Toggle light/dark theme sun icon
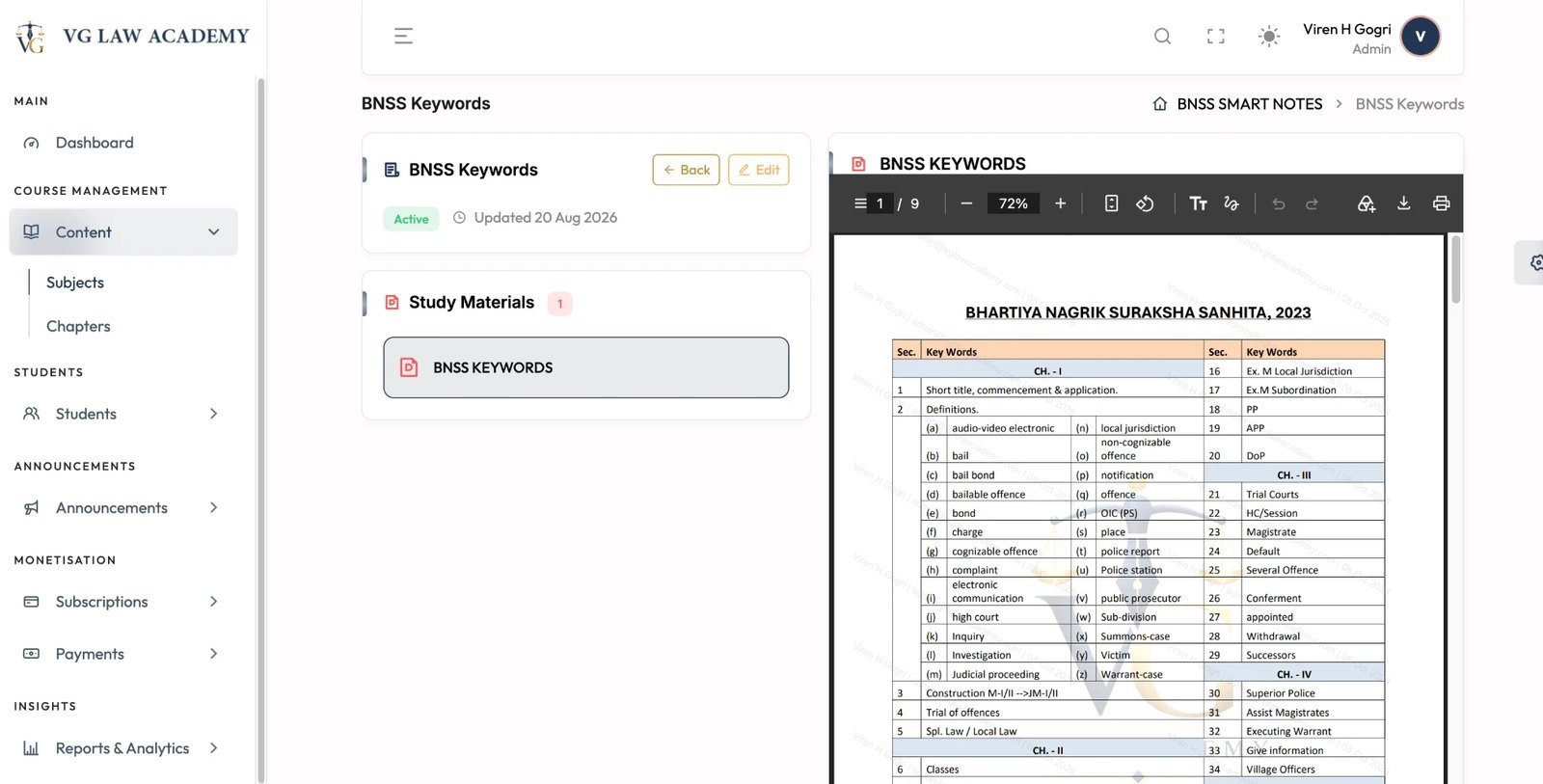Image resolution: width=1543 pixels, height=784 pixels. (x=1269, y=37)
